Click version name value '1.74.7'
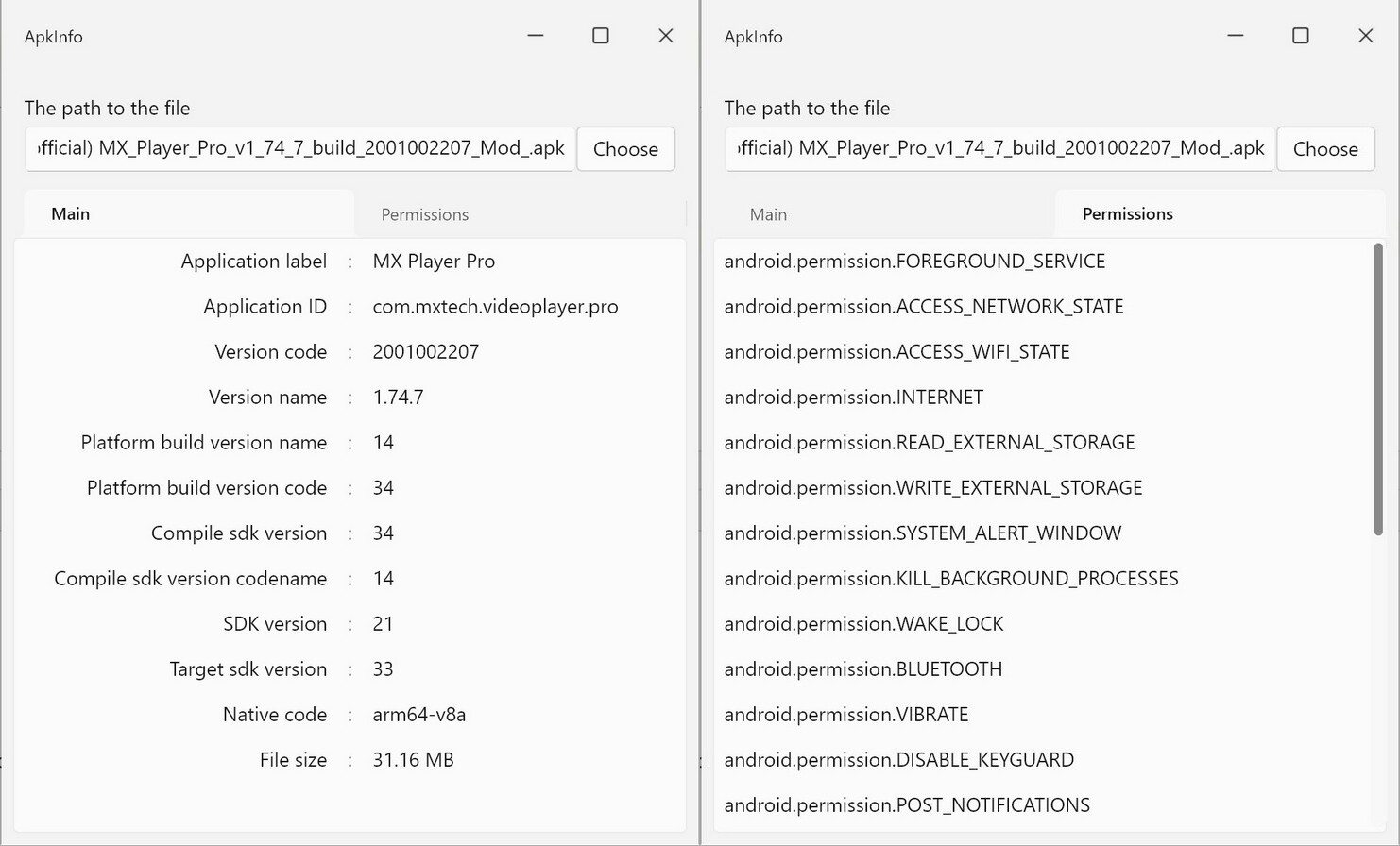The height and width of the screenshot is (846, 1400). (398, 398)
